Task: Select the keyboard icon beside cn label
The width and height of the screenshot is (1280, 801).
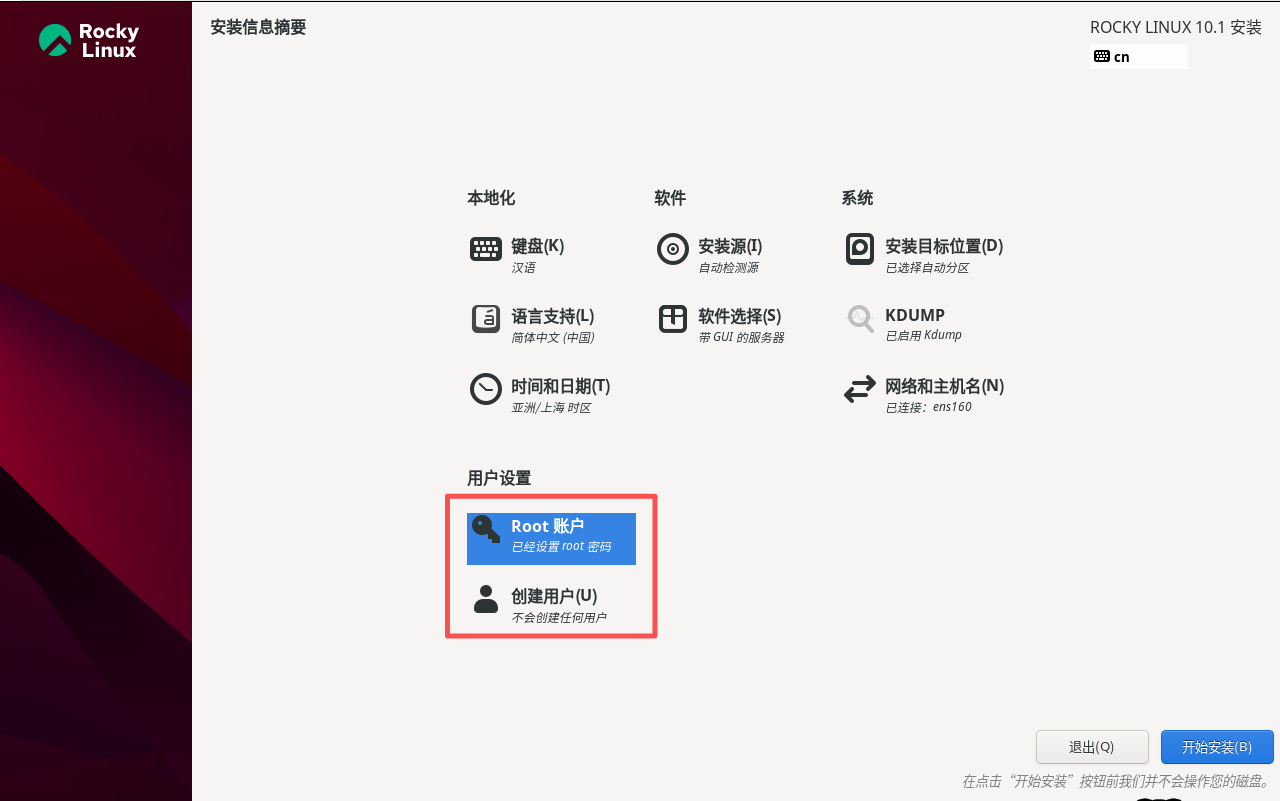Action: click(1104, 56)
